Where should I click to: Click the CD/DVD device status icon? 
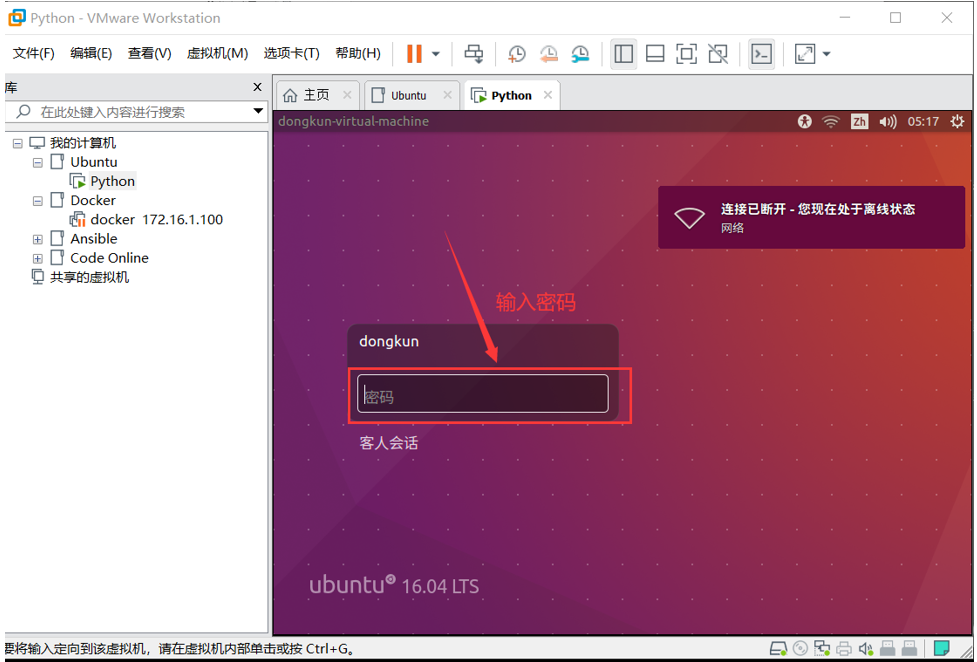coord(800,648)
